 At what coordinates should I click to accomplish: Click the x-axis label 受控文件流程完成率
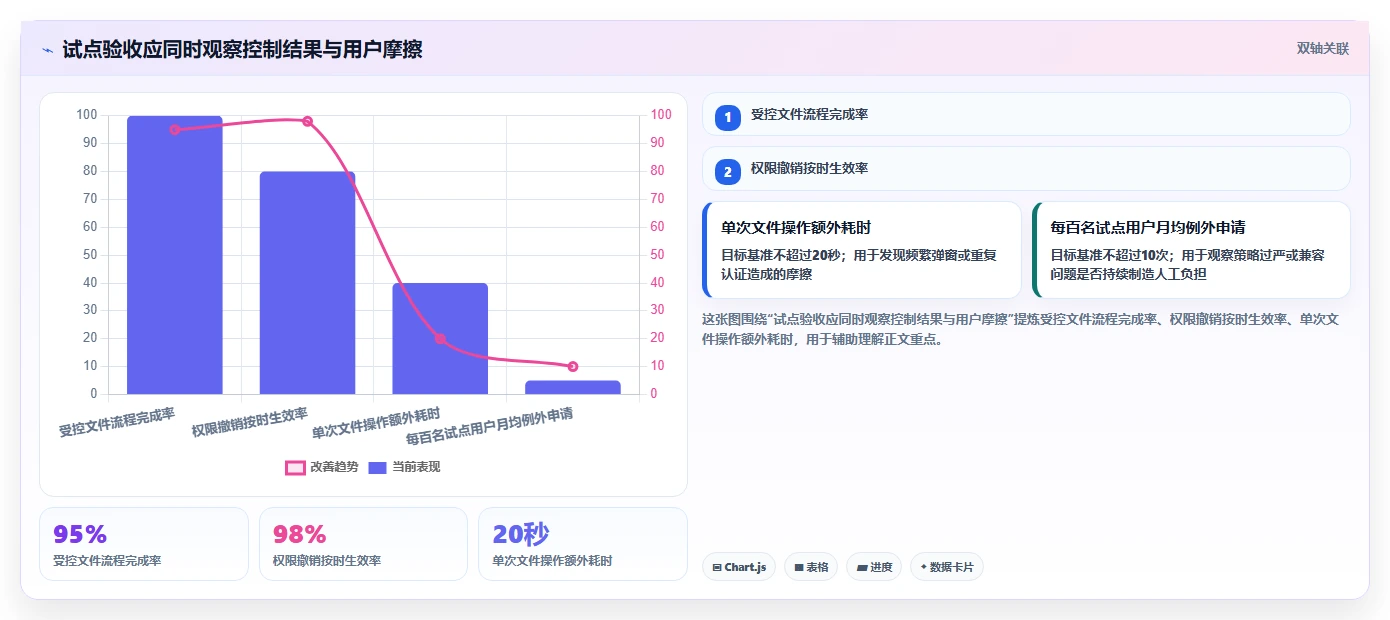pyautogui.click(x=117, y=422)
